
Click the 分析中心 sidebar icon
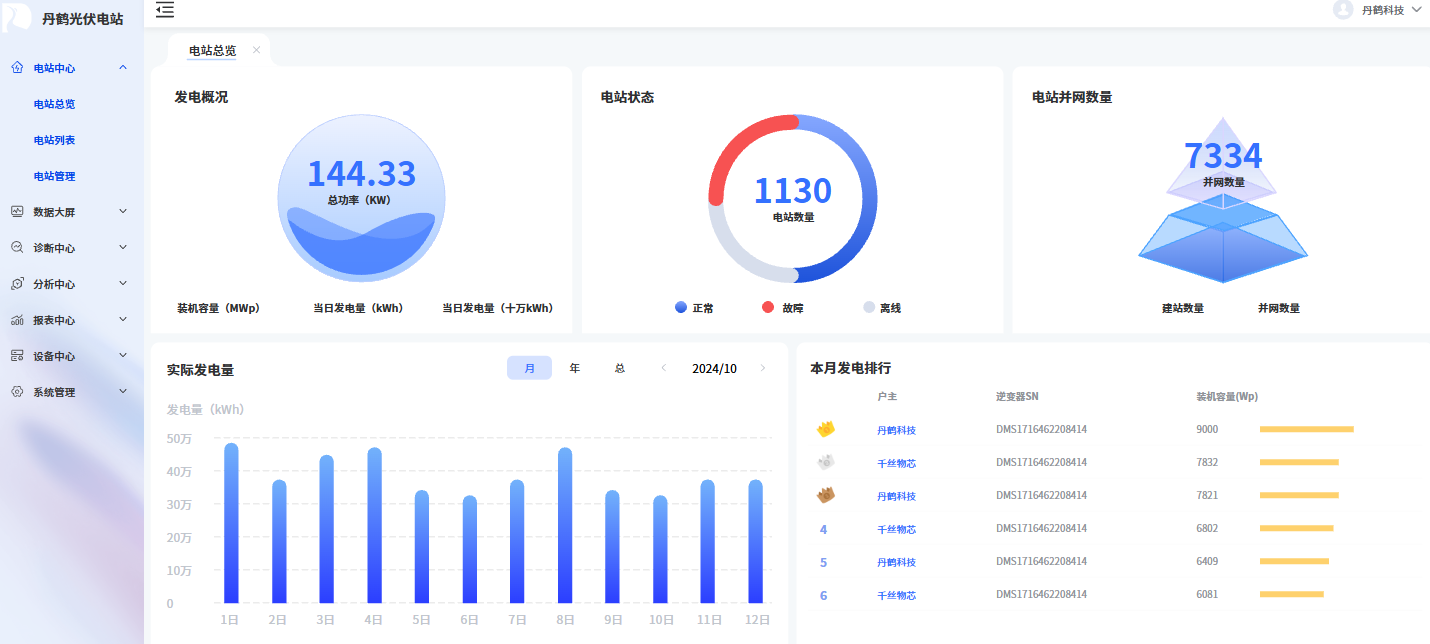coord(17,284)
